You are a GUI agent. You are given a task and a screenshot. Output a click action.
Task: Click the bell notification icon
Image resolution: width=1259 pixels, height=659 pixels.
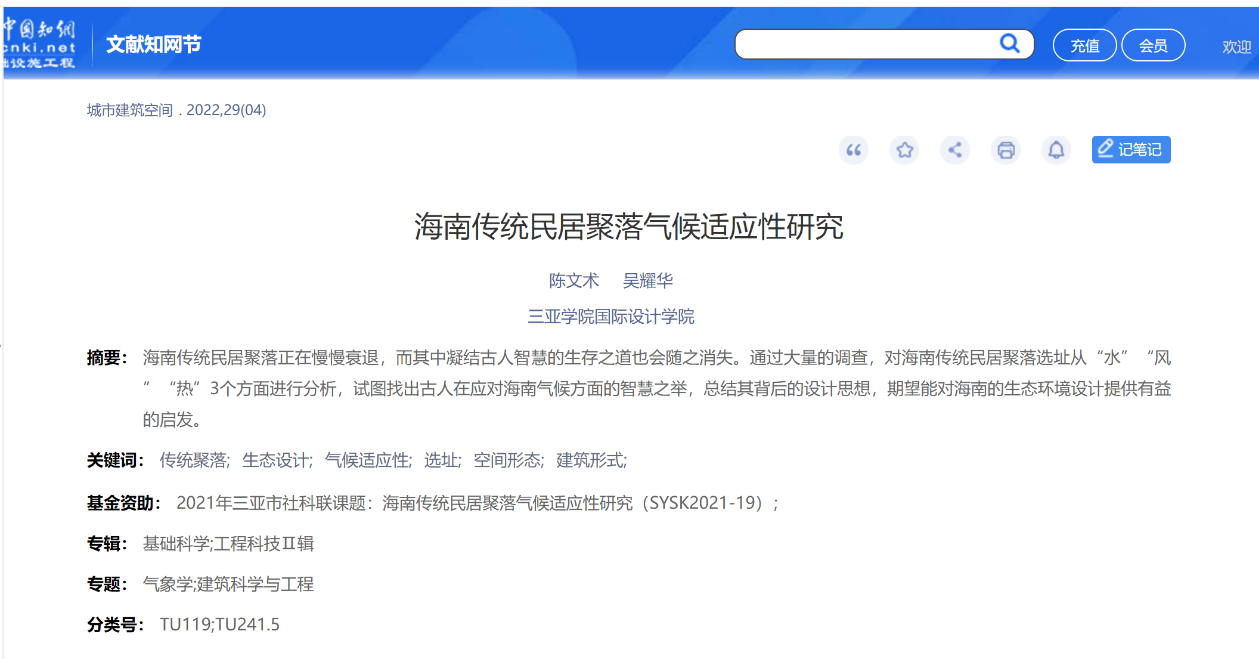click(1056, 150)
